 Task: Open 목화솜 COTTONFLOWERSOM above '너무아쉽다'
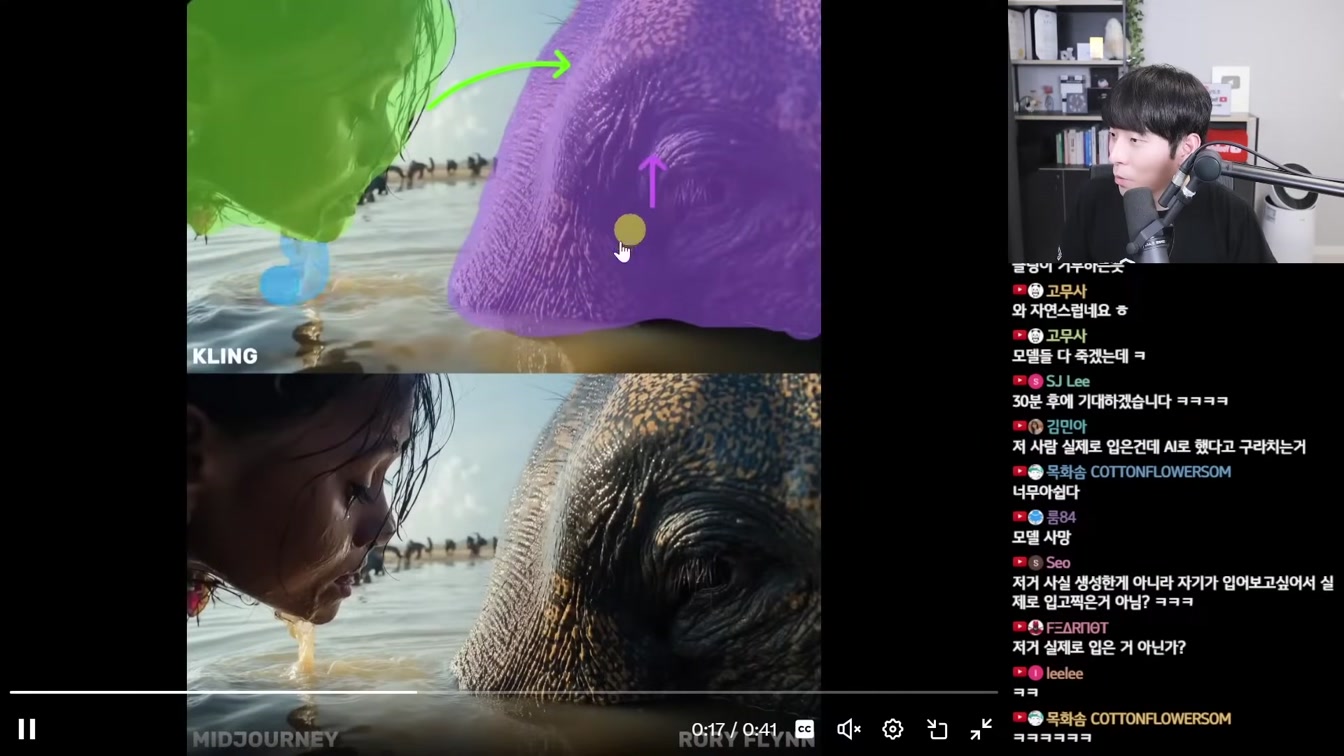click(1138, 472)
